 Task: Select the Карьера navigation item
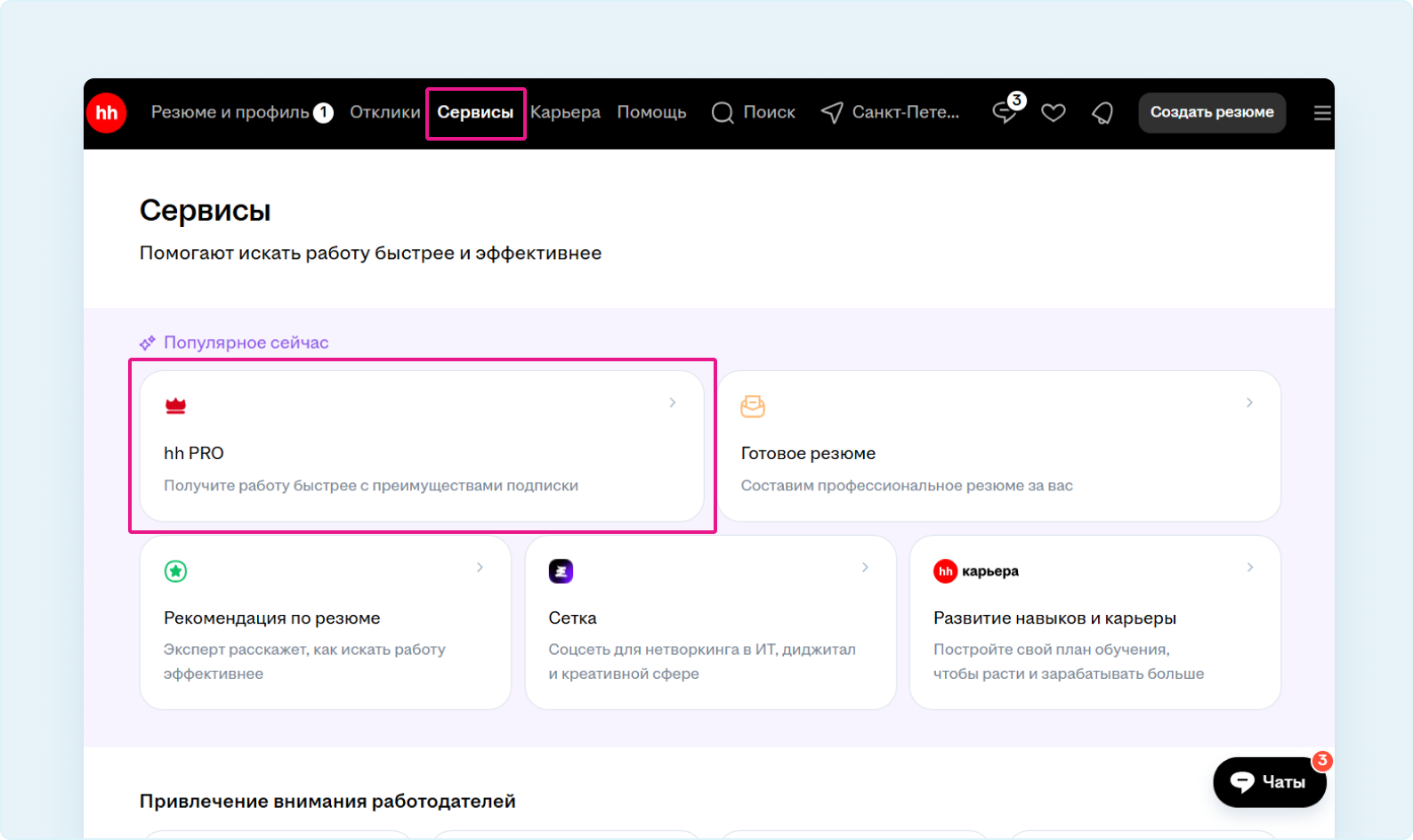pyautogui.click(x=565, y=113)
